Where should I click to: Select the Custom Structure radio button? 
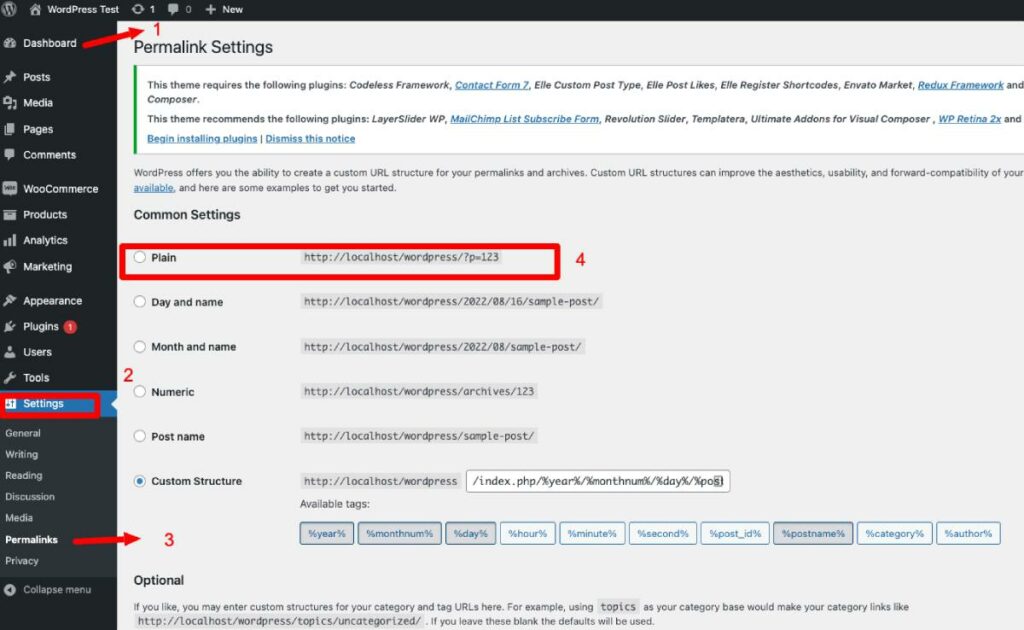[140, 481]
